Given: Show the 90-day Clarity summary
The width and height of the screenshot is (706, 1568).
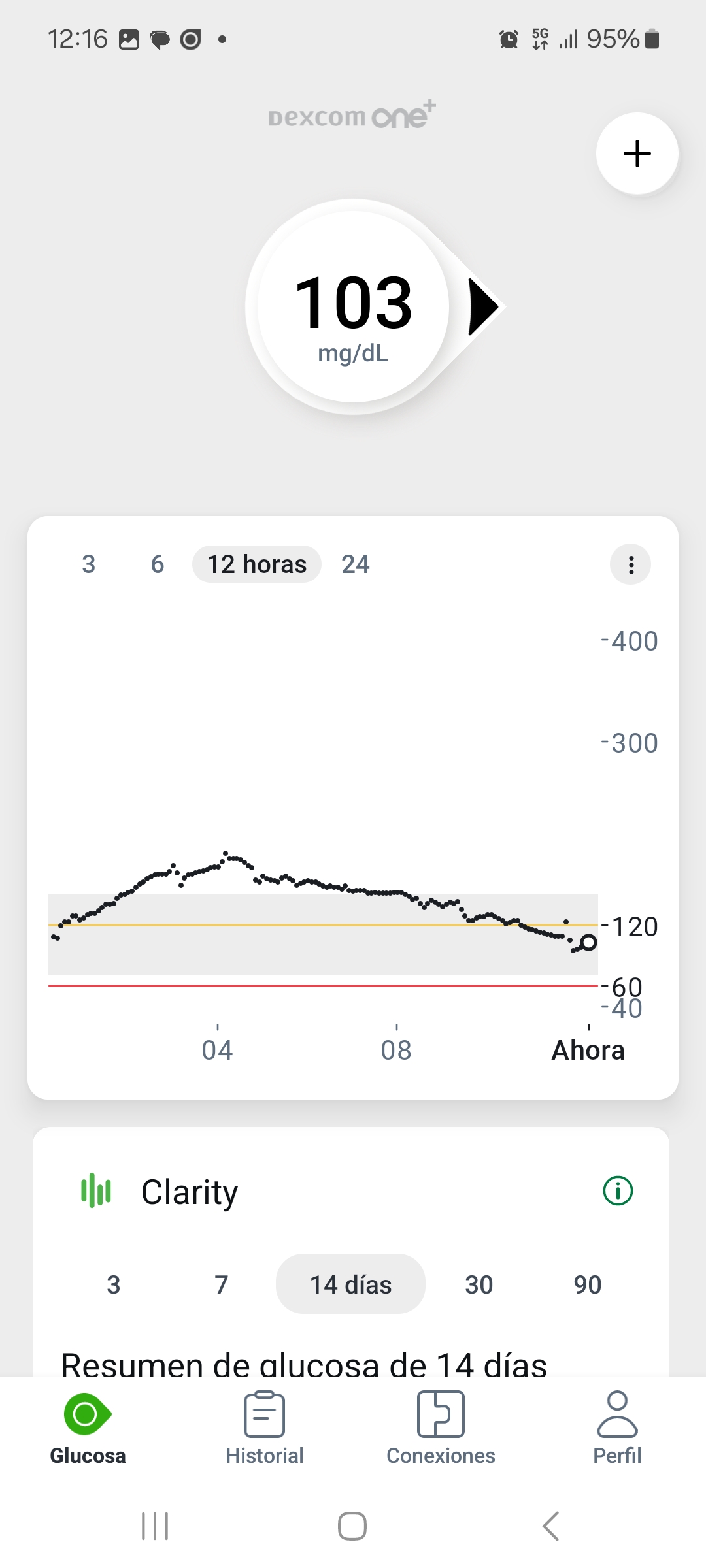Looking at the screenshot, I should click(x=587, y=1284).
